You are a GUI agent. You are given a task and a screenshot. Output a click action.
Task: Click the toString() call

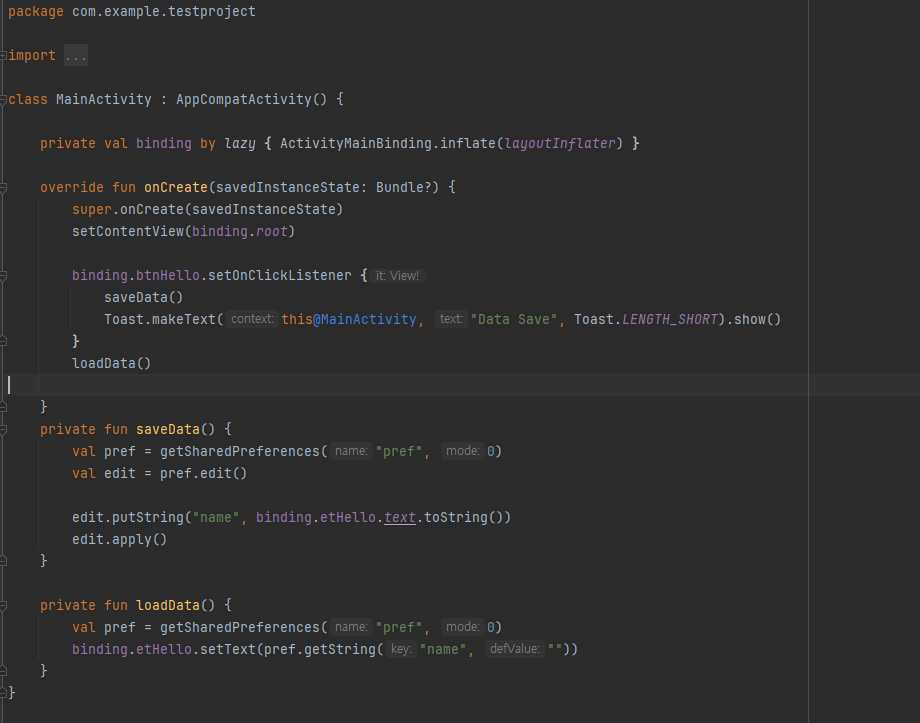(464, 518)
